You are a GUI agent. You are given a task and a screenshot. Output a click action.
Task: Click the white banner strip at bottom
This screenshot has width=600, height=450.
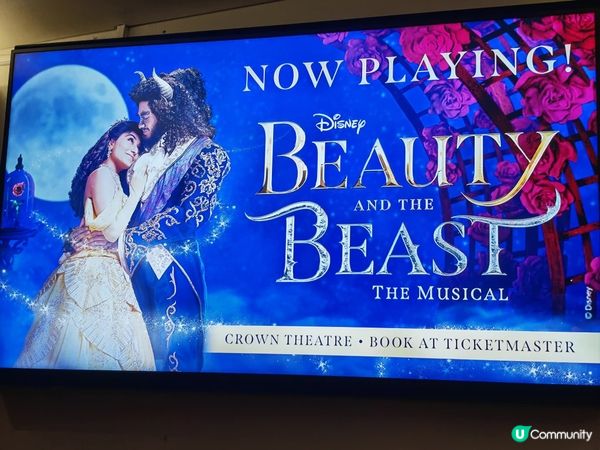click(402, 342)
